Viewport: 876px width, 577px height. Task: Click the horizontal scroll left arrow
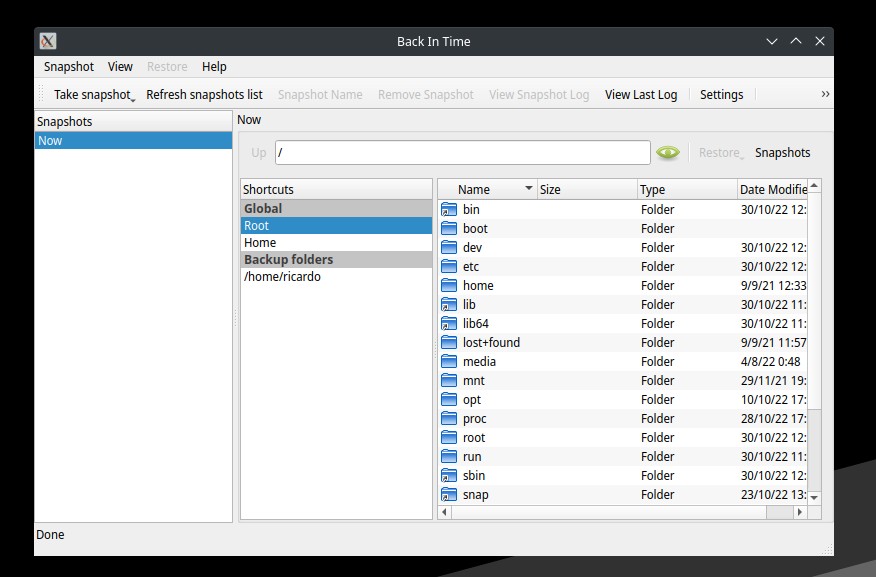tap(445, 512)
